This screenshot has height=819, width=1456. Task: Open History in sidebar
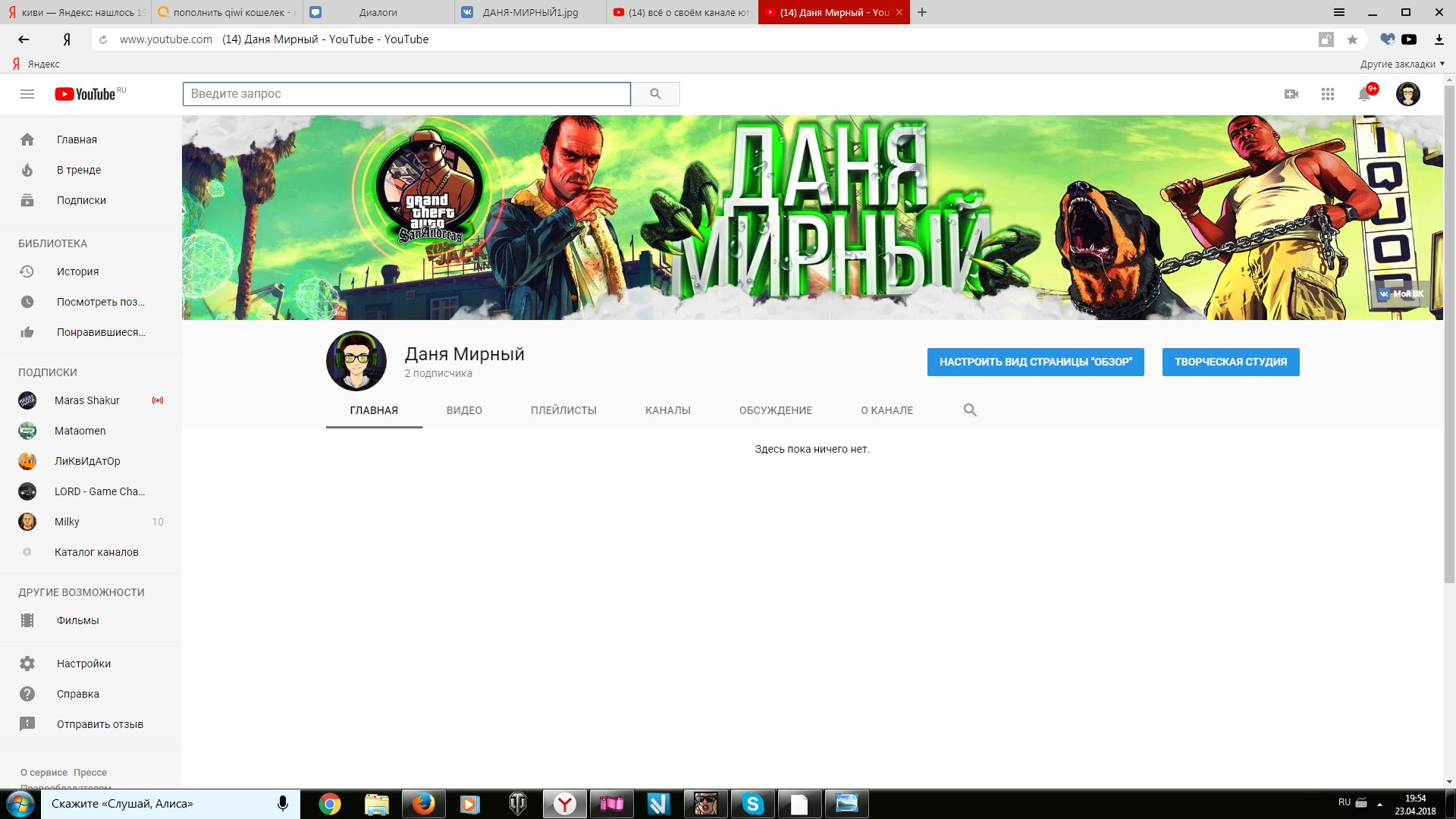[x=77, y=271]
